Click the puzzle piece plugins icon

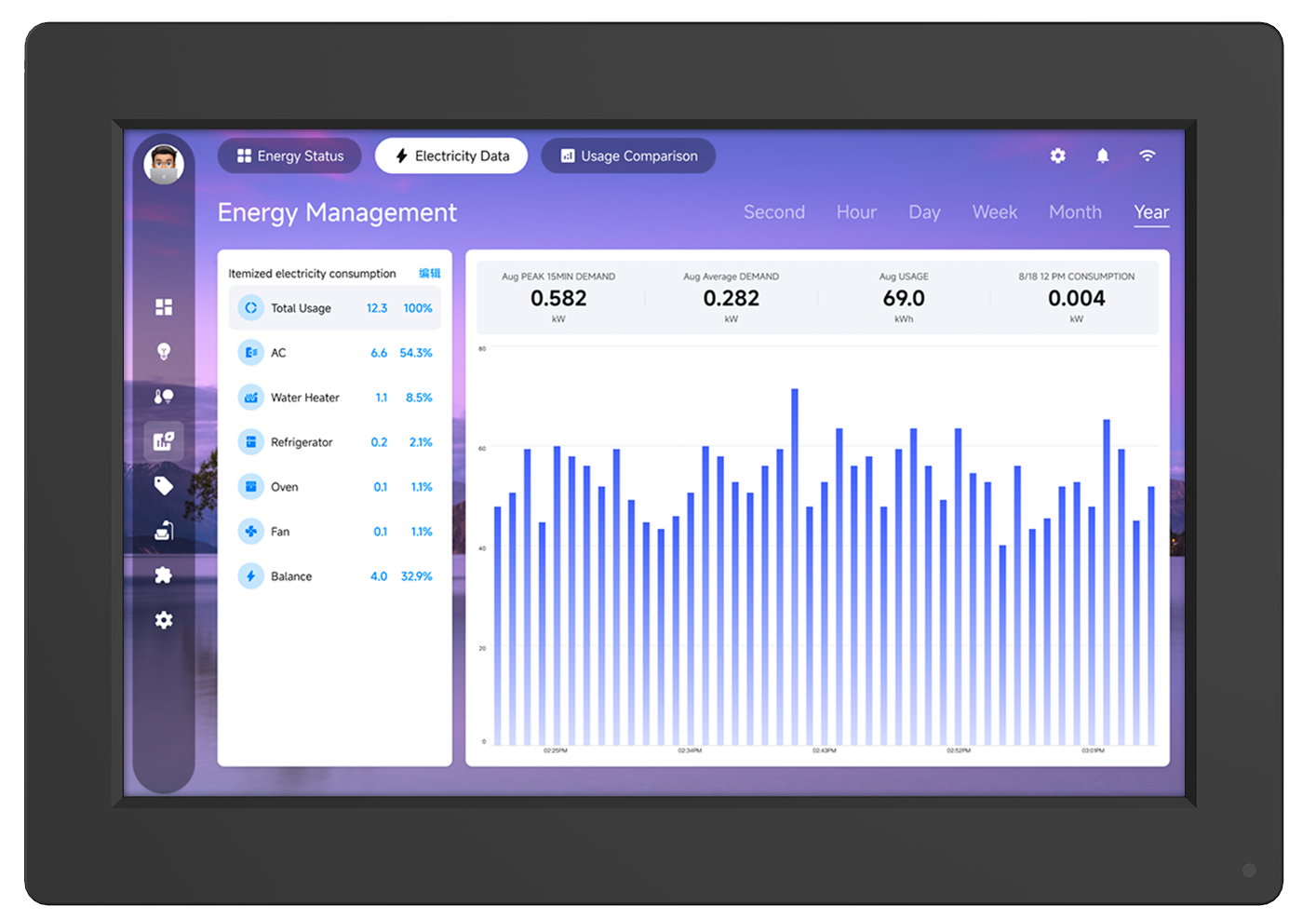[164, 575]
